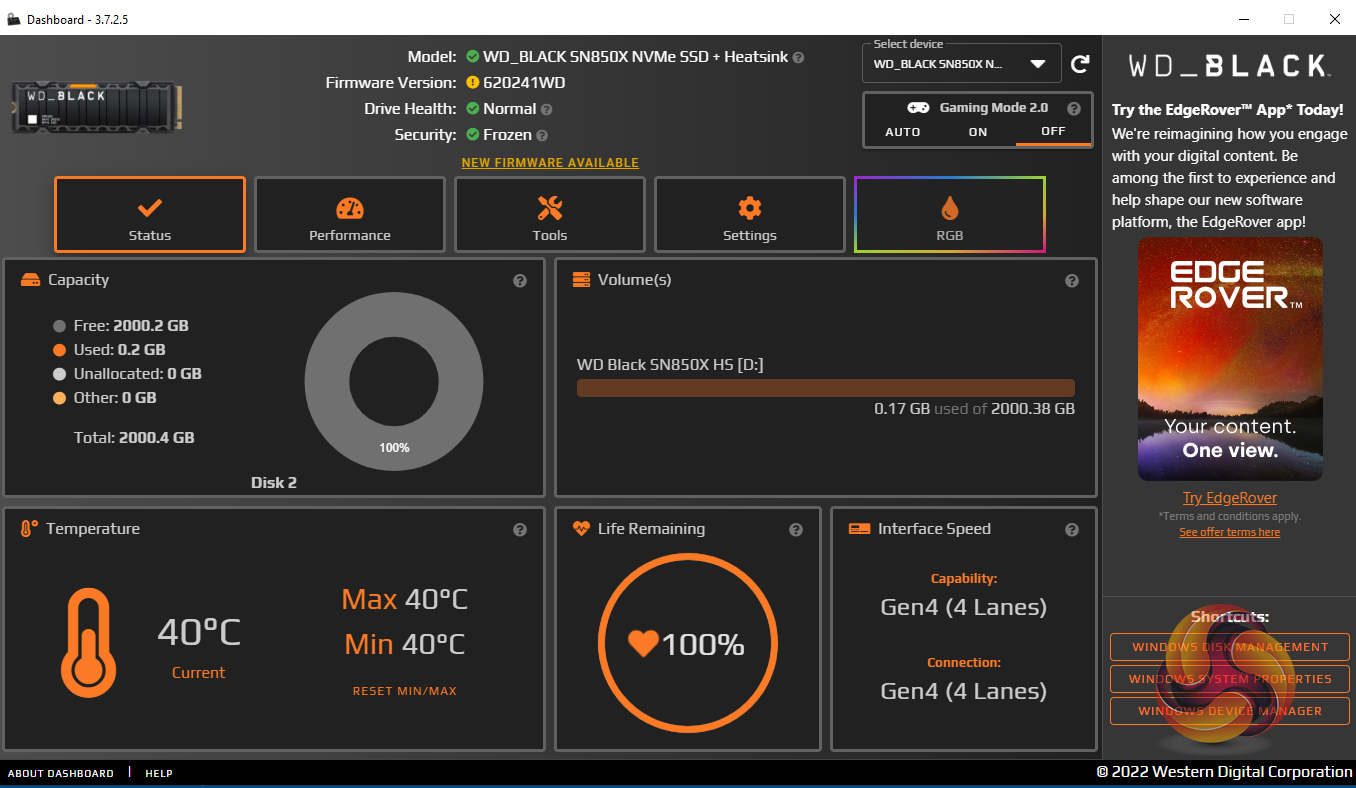Click the refresh device list icon
This screenshot has height=788, width=1356.
pos(1080,64)
